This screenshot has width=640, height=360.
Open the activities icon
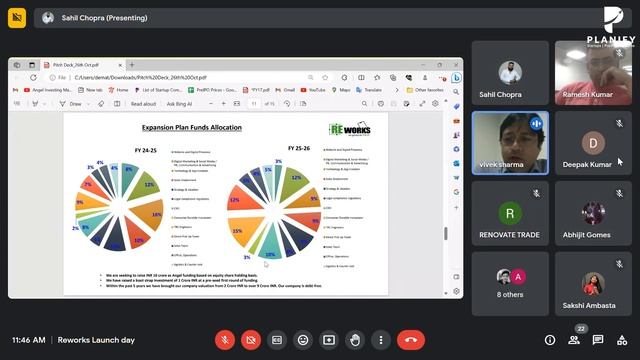point(622,340)
